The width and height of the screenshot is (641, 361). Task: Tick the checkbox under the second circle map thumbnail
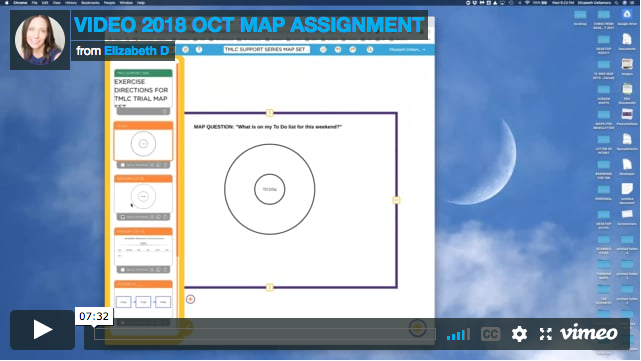[123, 217]
